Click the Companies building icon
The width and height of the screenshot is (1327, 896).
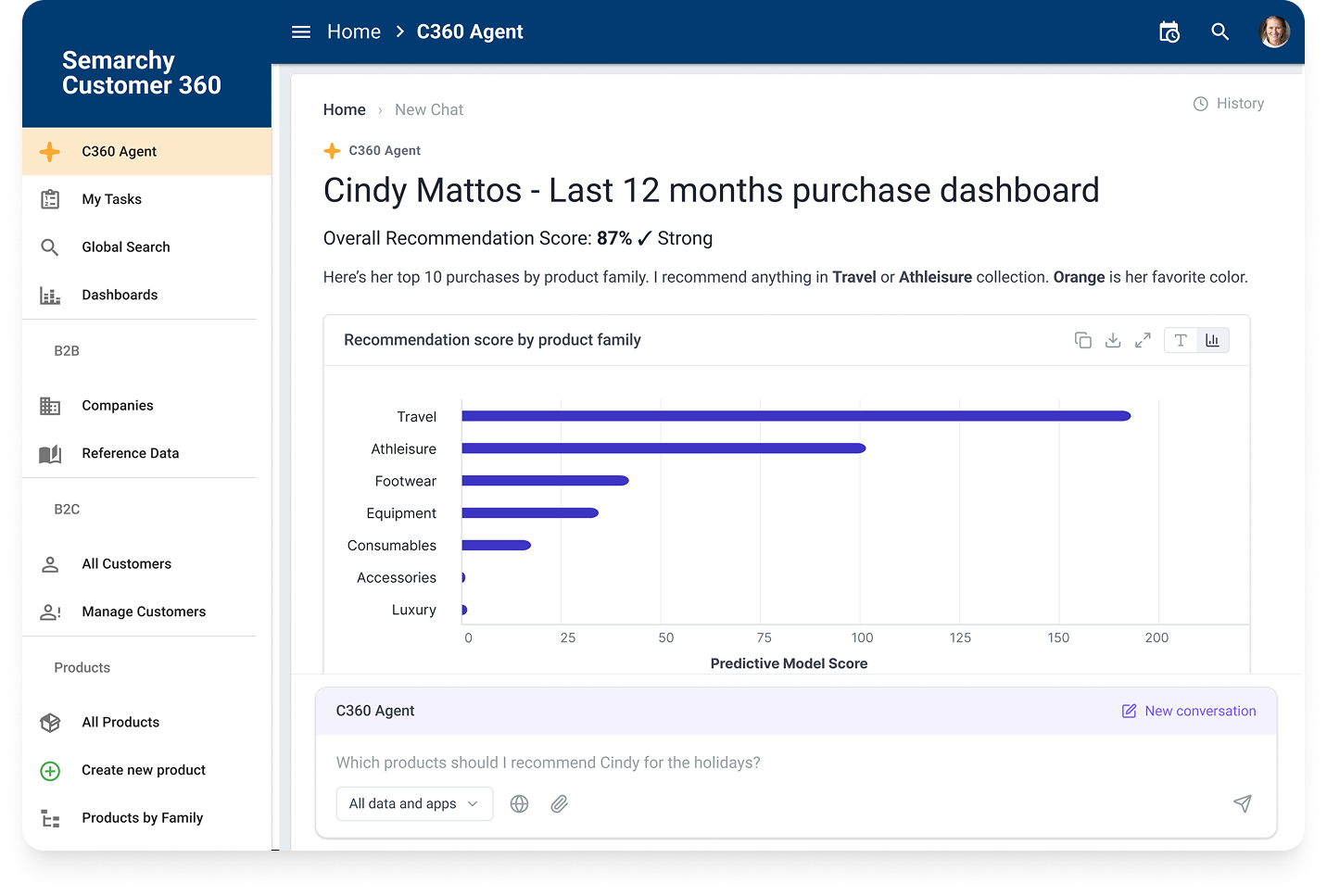tap(50, 406)
